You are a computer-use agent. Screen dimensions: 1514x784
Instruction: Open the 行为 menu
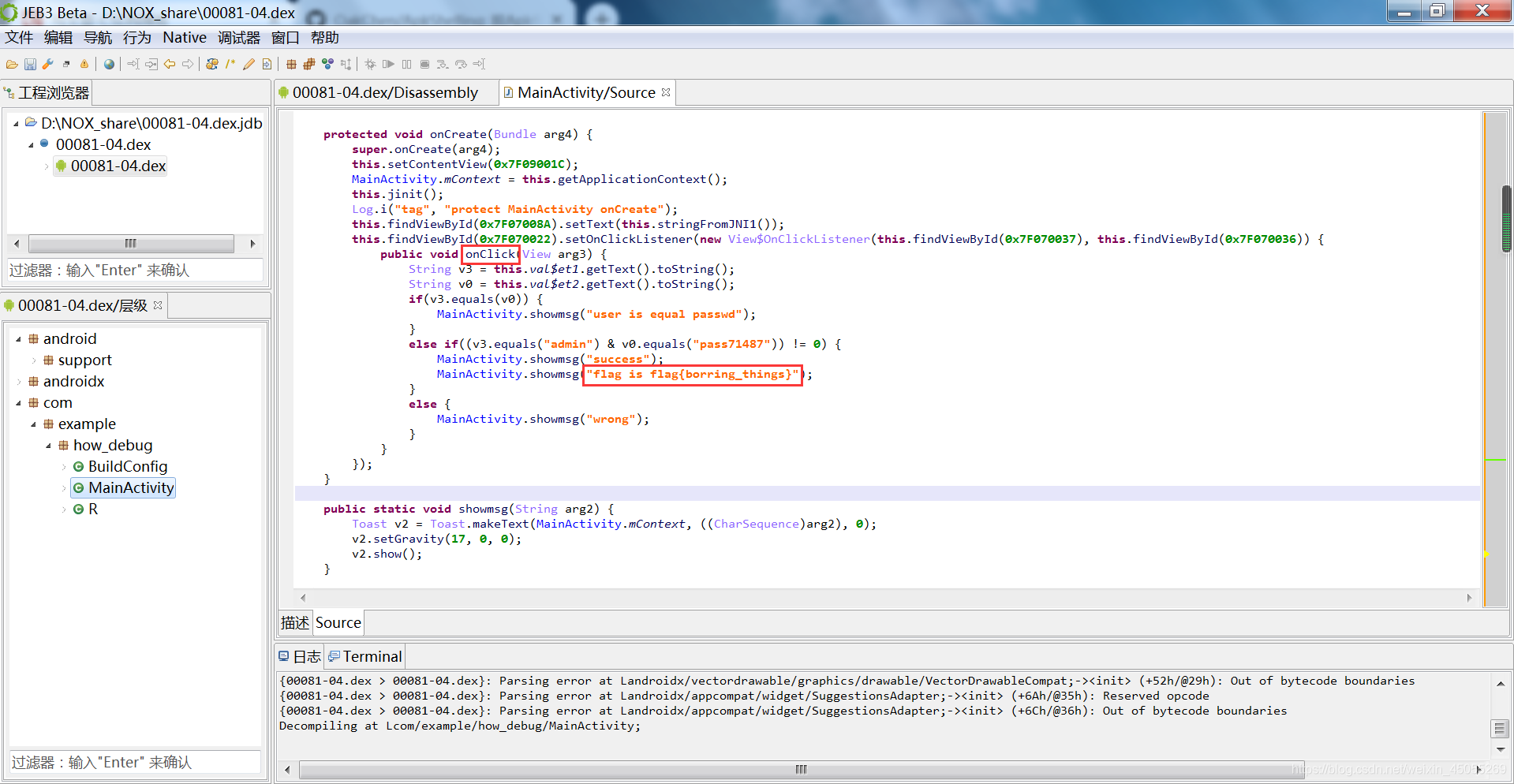pyautogui.click(x=137, y=38)
